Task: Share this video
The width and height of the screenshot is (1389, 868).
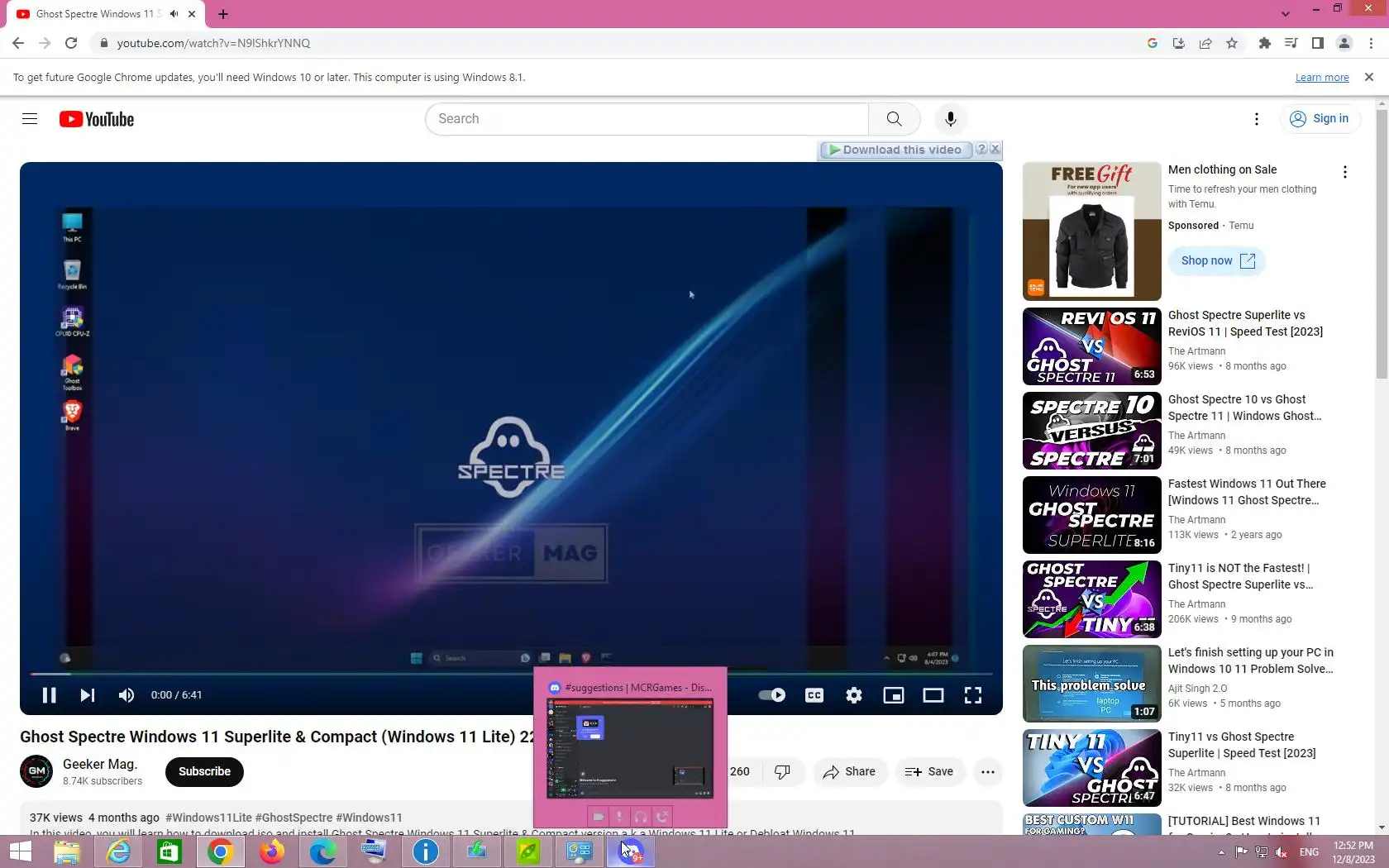Action: point(849,771)
